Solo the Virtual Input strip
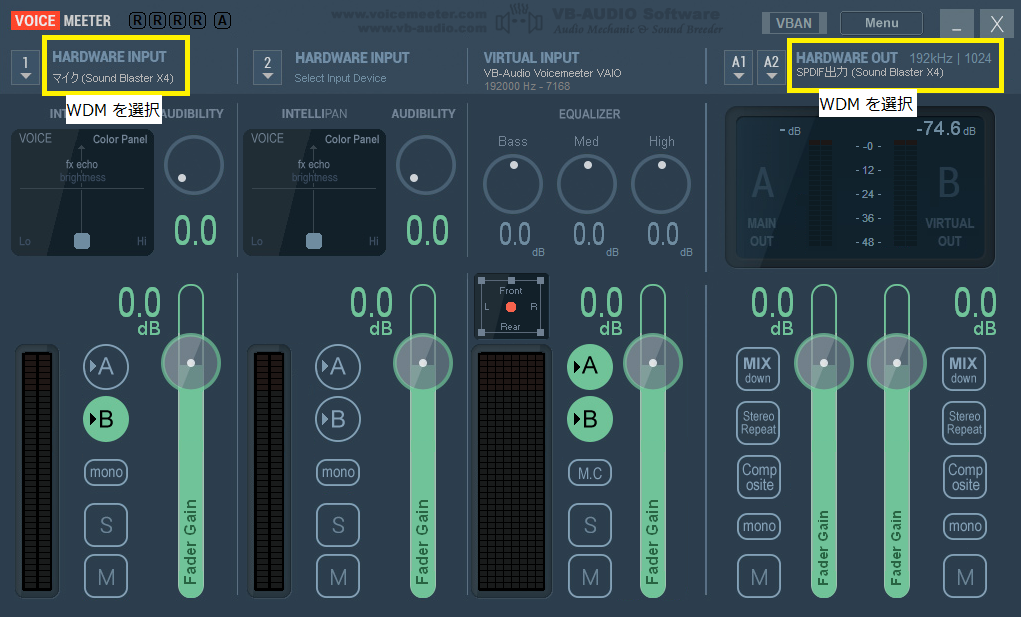1021x617 pixels. [x=589, y=525]
